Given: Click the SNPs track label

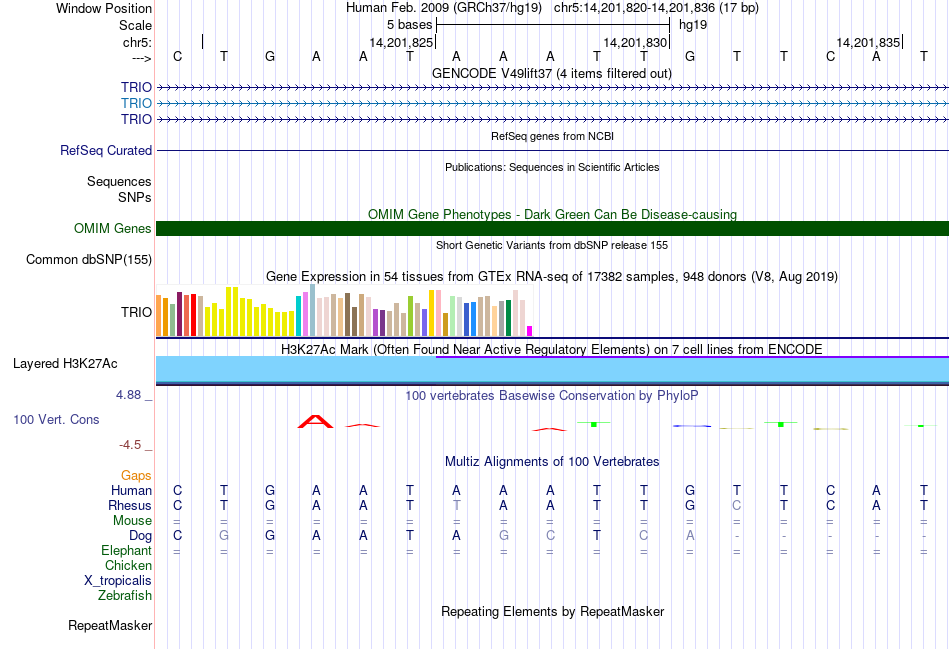Looking at the screenshot, I should [x=135, y=197].
